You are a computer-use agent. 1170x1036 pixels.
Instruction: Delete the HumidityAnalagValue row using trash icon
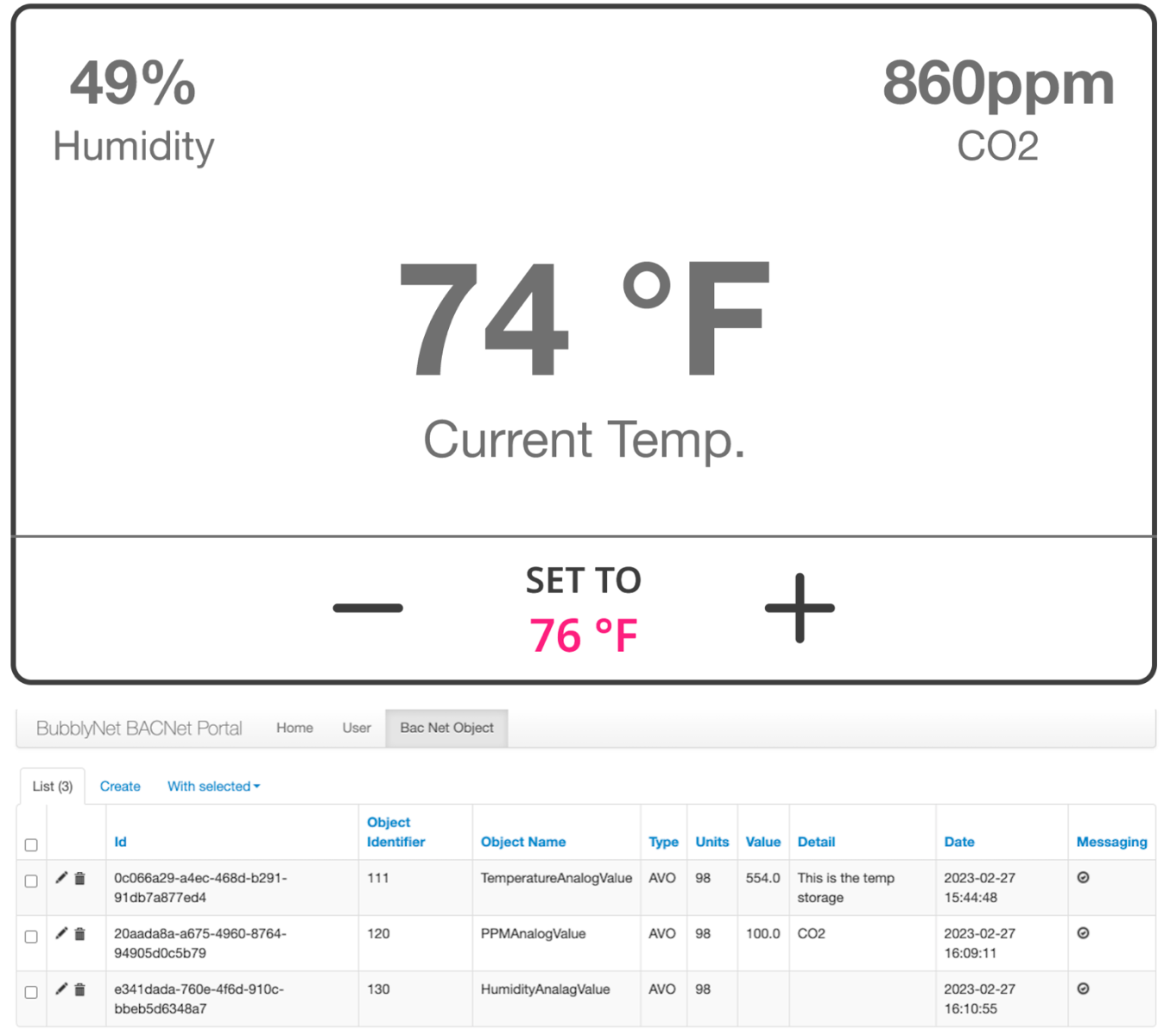[79, 989]
